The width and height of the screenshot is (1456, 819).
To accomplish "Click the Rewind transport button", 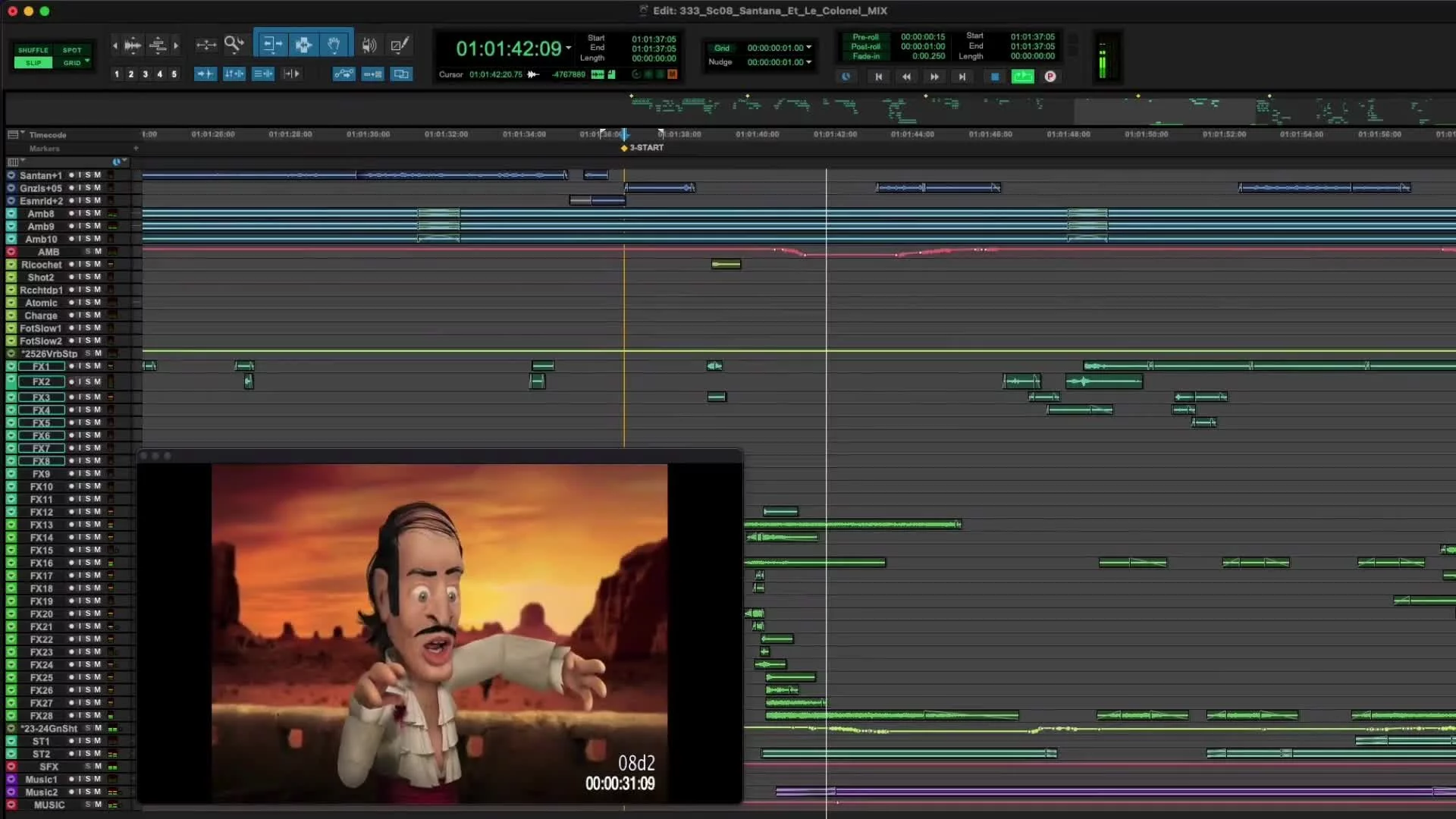I will [x=906, y=77].
